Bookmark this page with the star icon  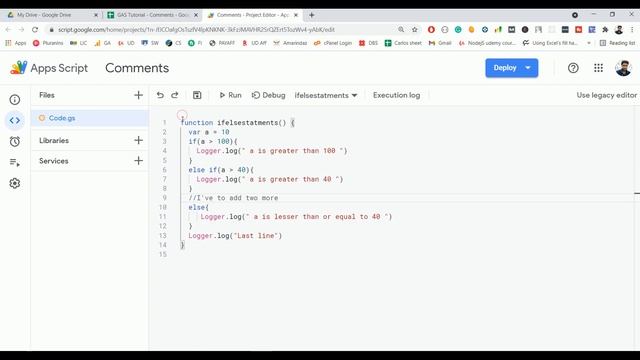pyautogui.click(x=415, y=29)
